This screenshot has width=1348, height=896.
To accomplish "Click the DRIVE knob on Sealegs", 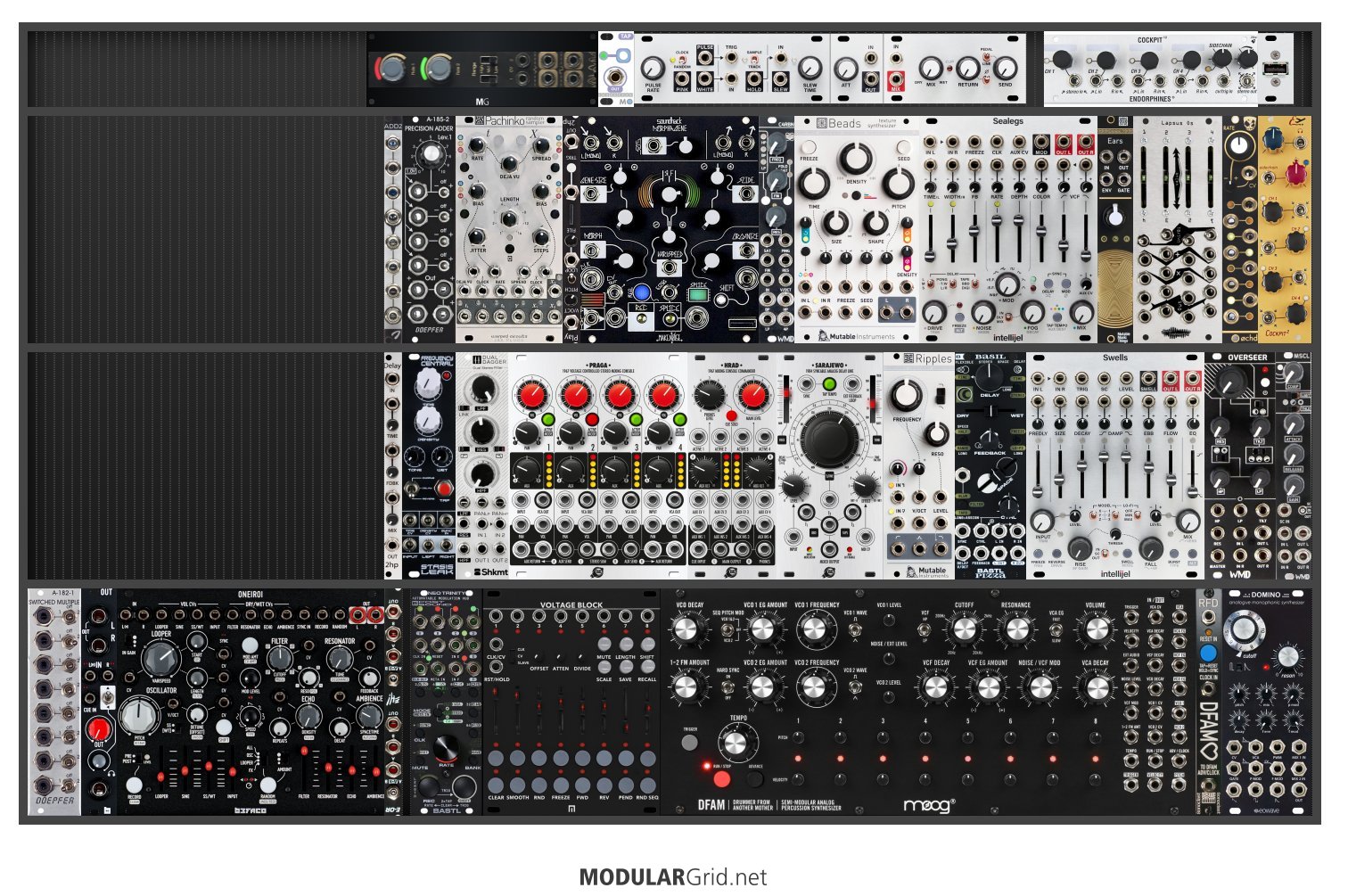I will tap(933, 312).
